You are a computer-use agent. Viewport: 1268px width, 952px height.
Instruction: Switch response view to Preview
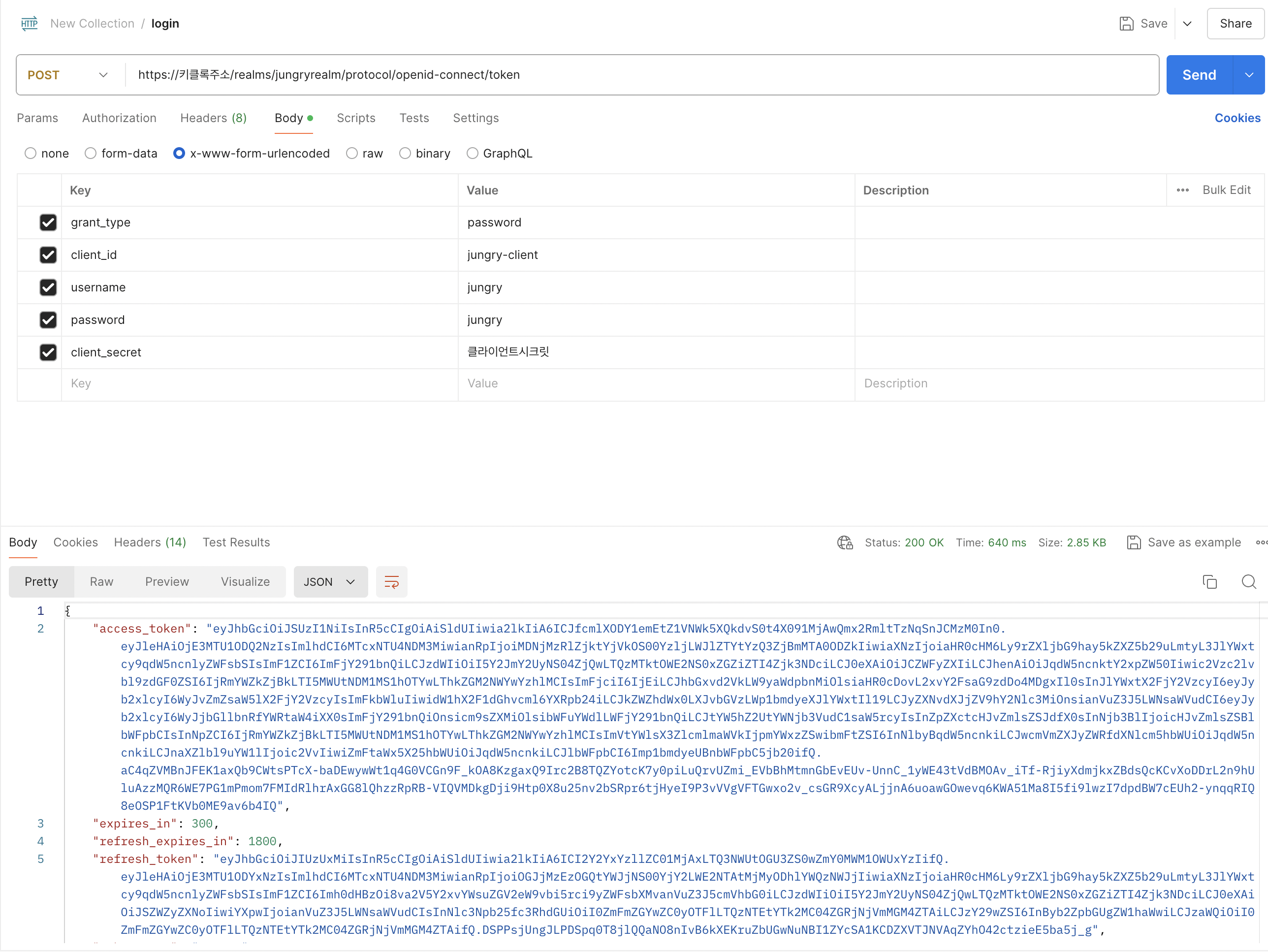click(x=167, y=582)
